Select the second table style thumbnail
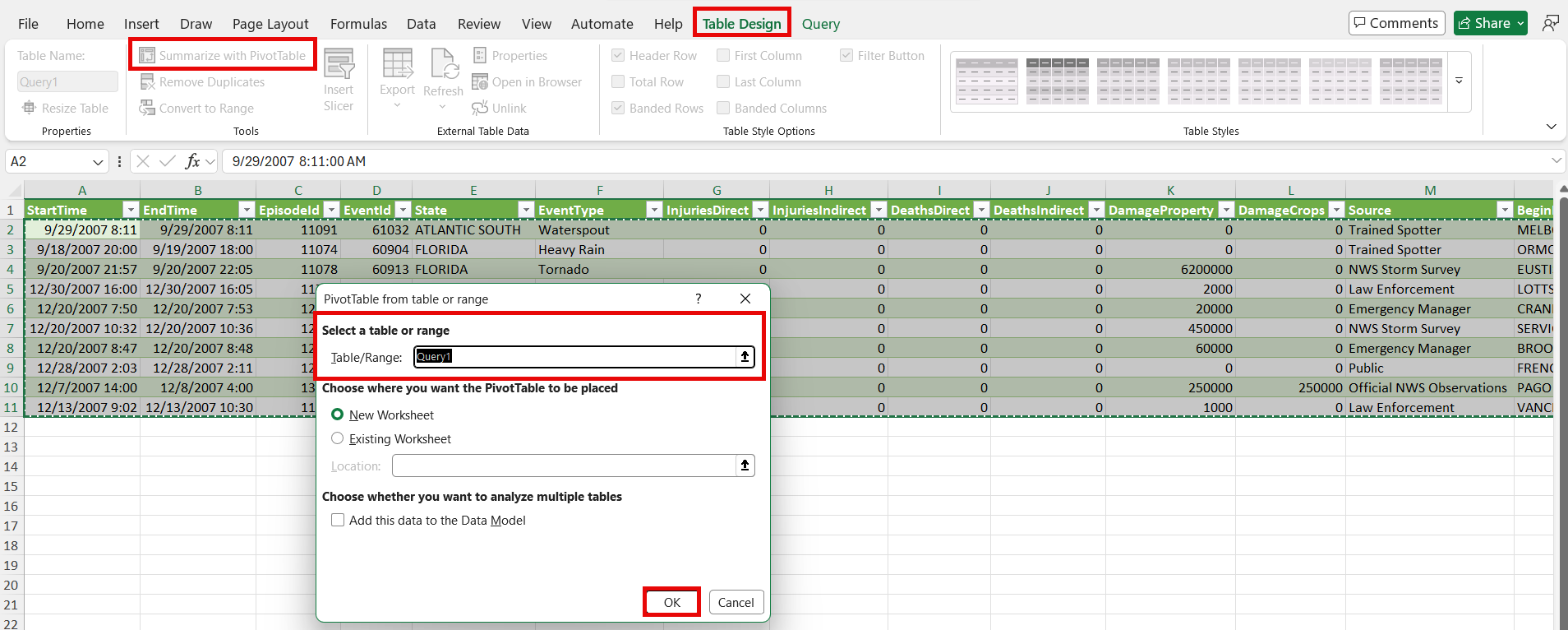The height and width of the screenshot is (630, 1568). 1058,81
